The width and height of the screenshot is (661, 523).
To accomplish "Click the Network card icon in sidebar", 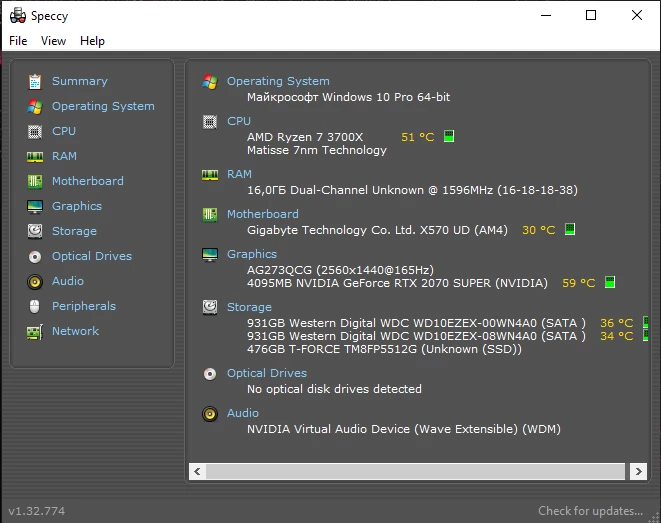I will 35,332.
